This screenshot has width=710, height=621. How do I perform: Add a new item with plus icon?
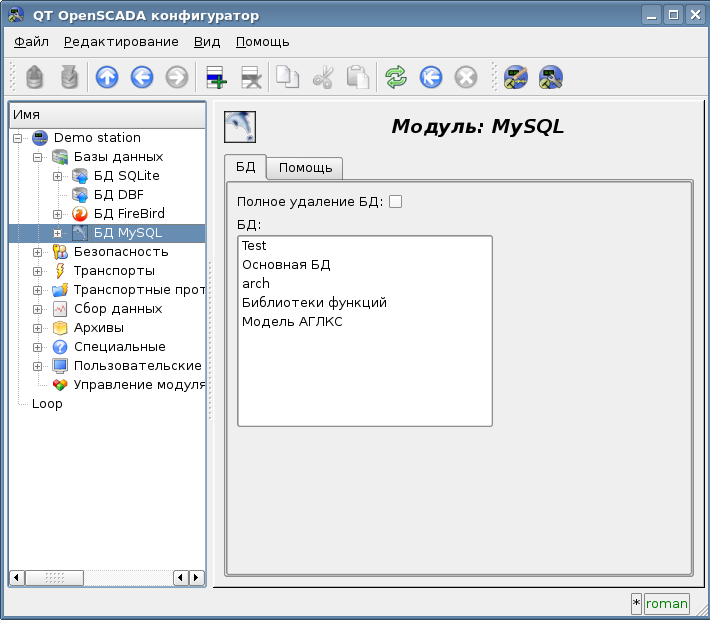216,77
